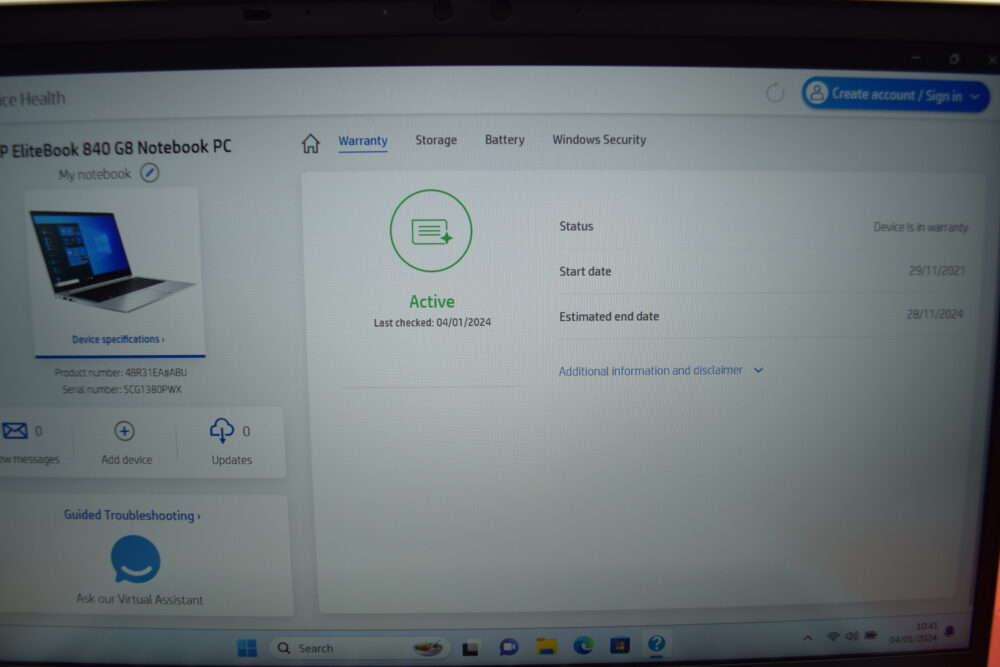
Task: Open Updates with the cloud download icon
Action: pos(222,431)
